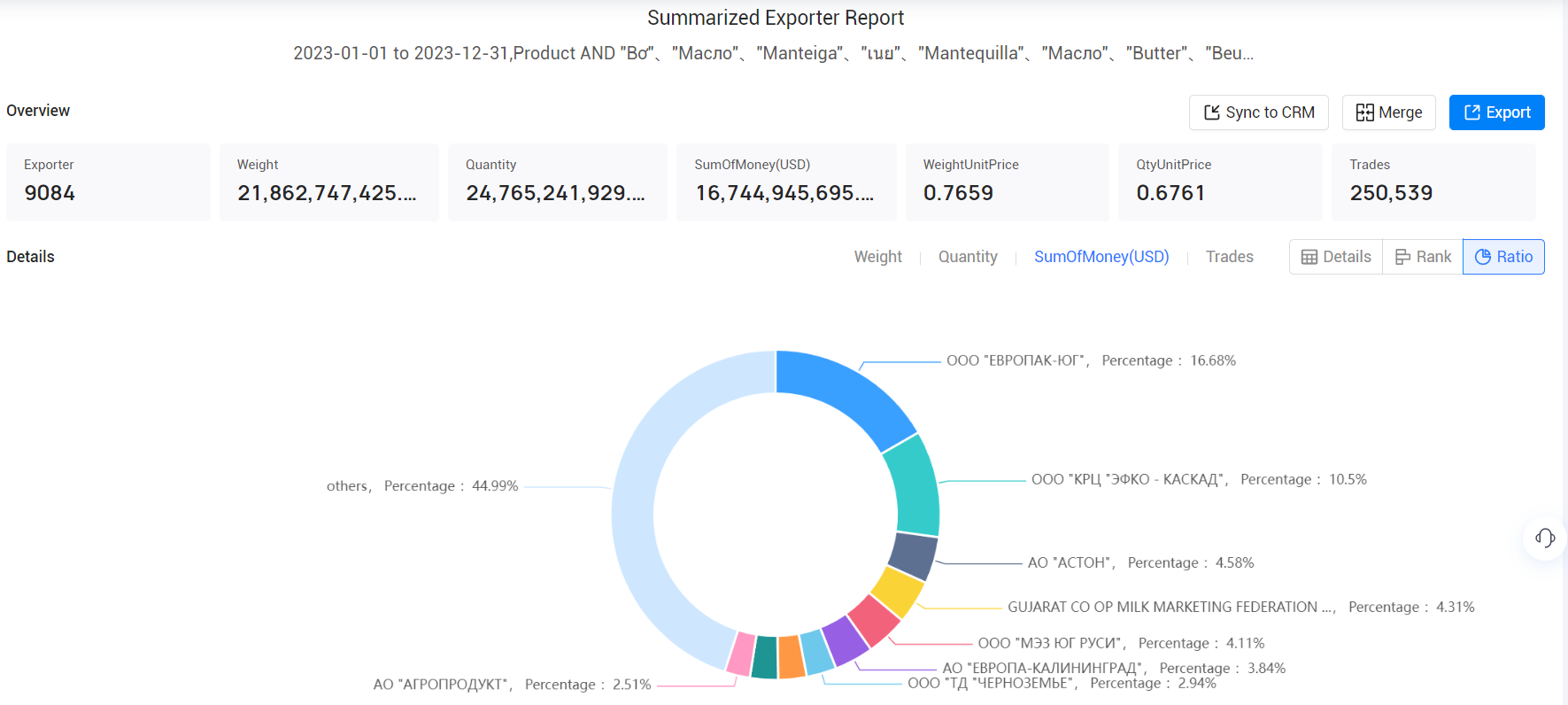Switch to the Weight metric tab
Image resolution: width=1568 pixels, height=705 pixels.
coord(877,257)
